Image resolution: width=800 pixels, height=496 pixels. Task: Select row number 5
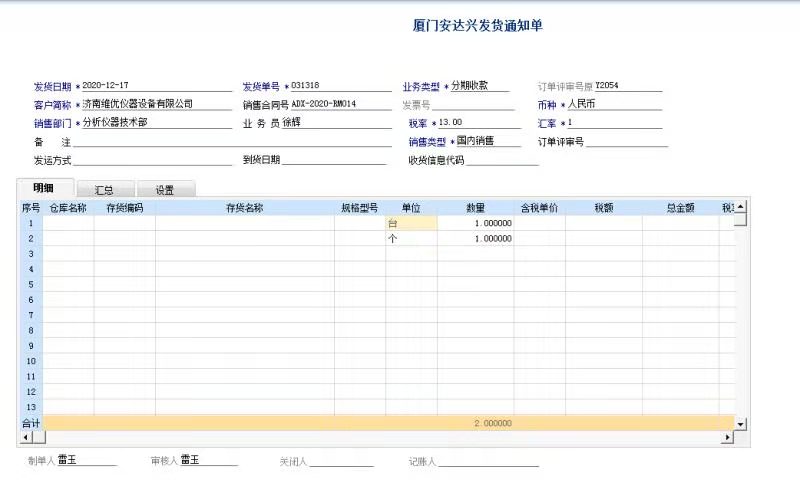(x=31, y=284)
